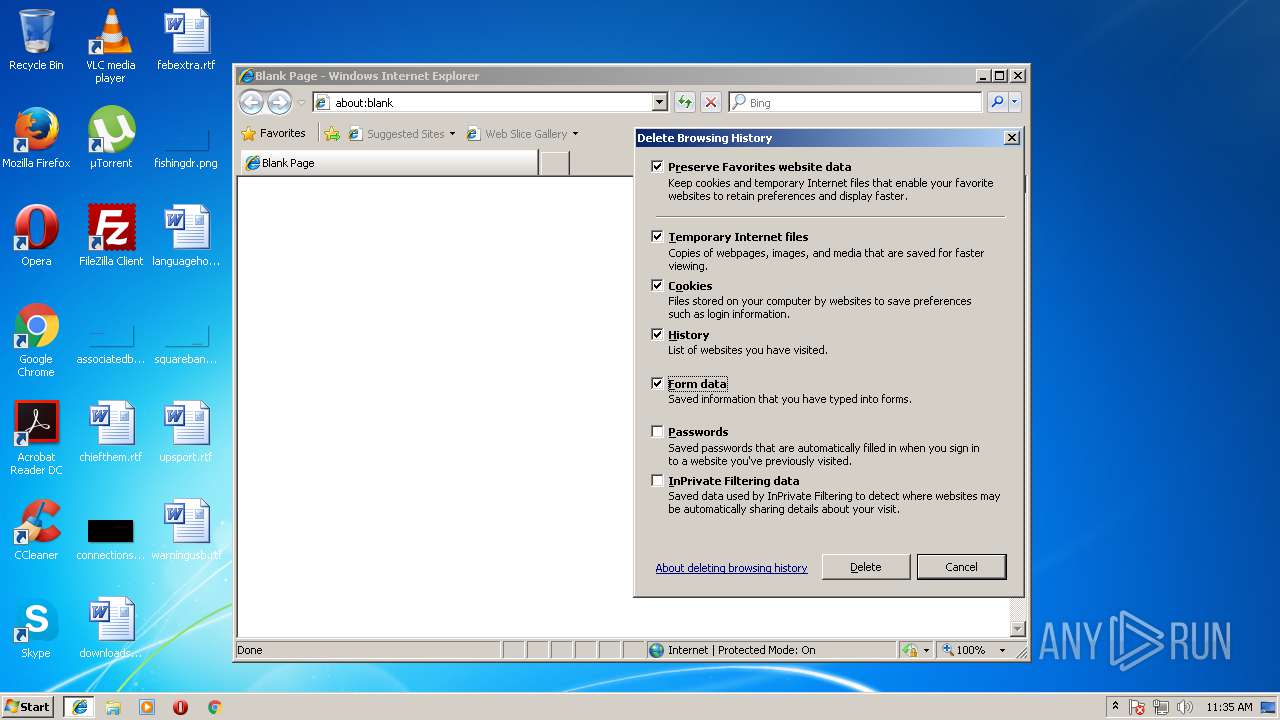Close Delete Browsing History dialog
The height and width of the screenshot is (720, 1280).
click(1011, 138)
